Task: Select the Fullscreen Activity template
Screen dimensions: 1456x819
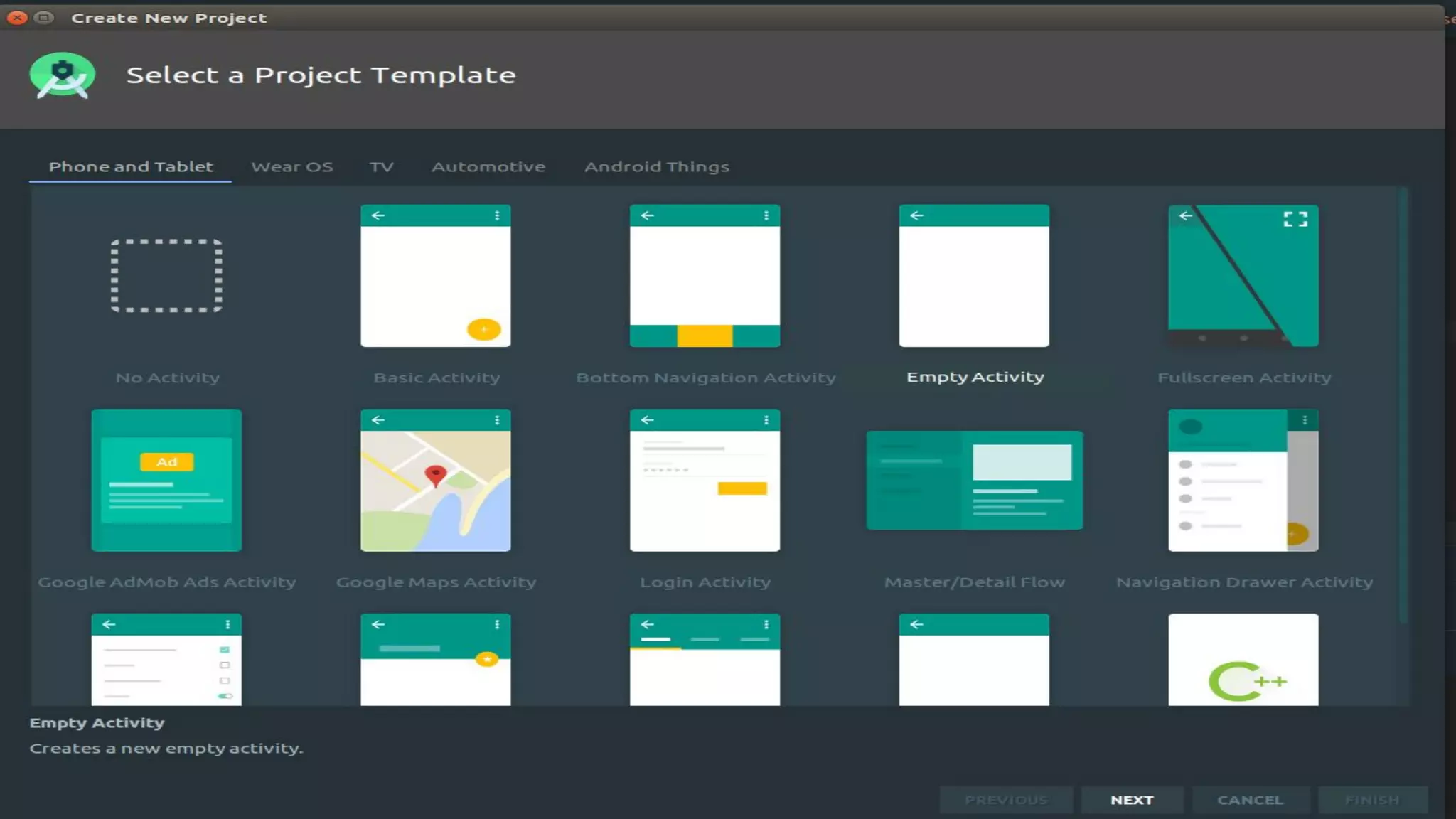Action: [1243, 276]
